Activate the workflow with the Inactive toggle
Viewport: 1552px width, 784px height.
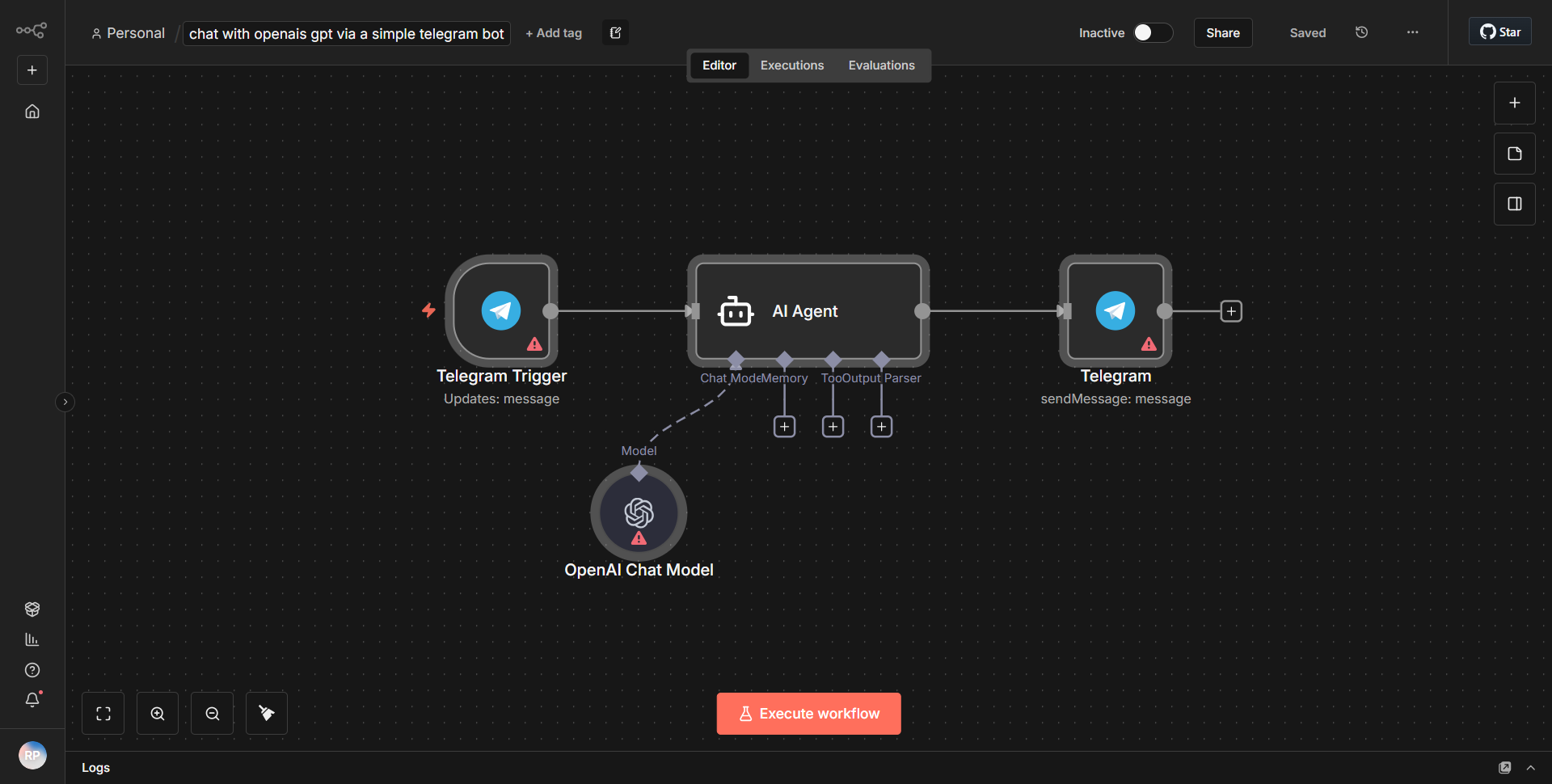click(1151, 32)
